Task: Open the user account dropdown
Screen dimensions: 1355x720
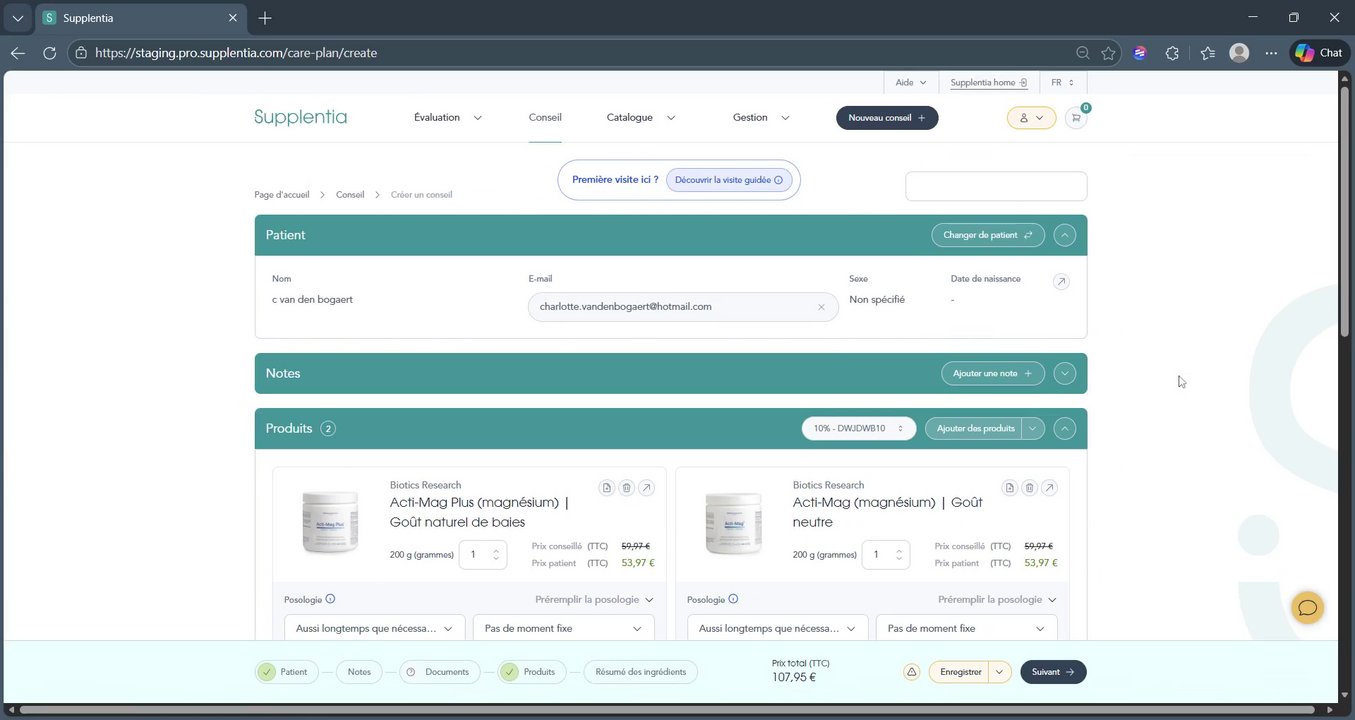Action: coord(1031,118)
